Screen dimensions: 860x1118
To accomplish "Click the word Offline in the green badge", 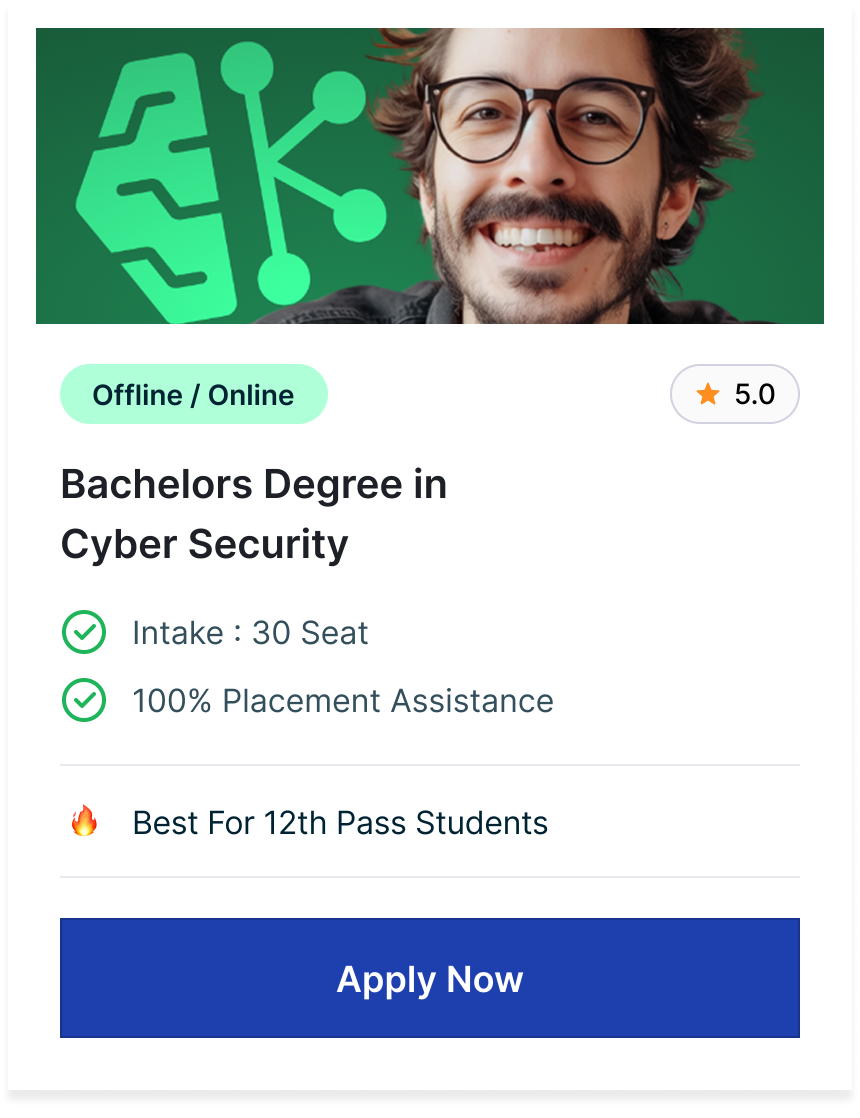I will 139,395.
